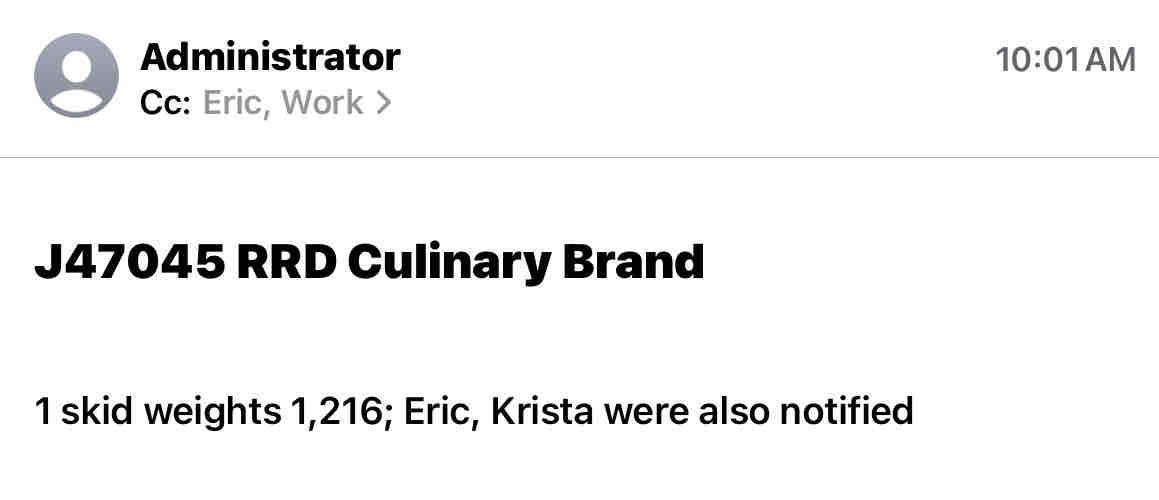Viewport: 1159px width, 500px height.
Task: Click the word Brand in the subject
Action: click(633, 262)
